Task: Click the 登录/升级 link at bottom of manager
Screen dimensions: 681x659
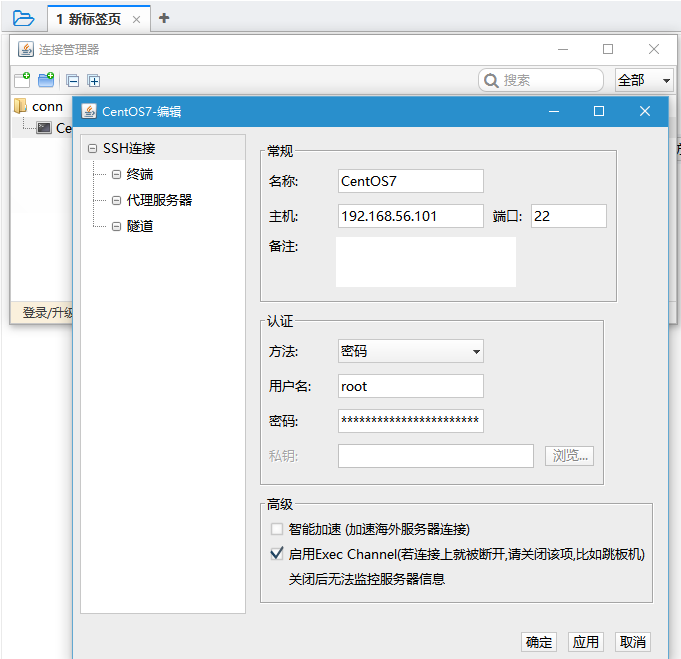Action: (47, 312)
